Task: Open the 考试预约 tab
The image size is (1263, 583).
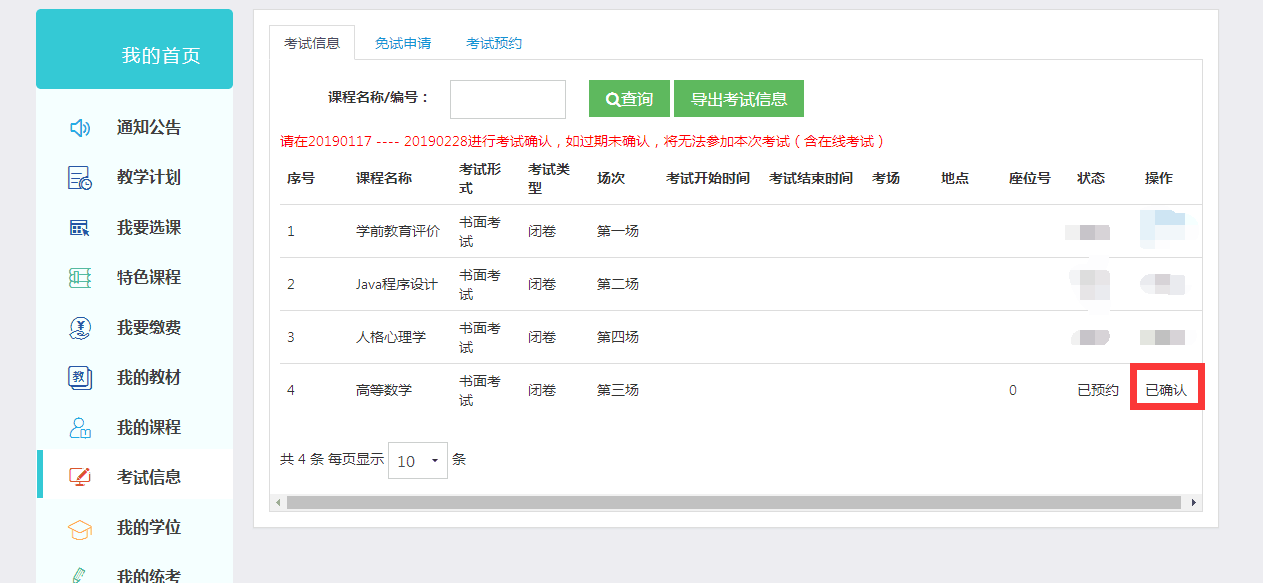Action: pos(492,43)
